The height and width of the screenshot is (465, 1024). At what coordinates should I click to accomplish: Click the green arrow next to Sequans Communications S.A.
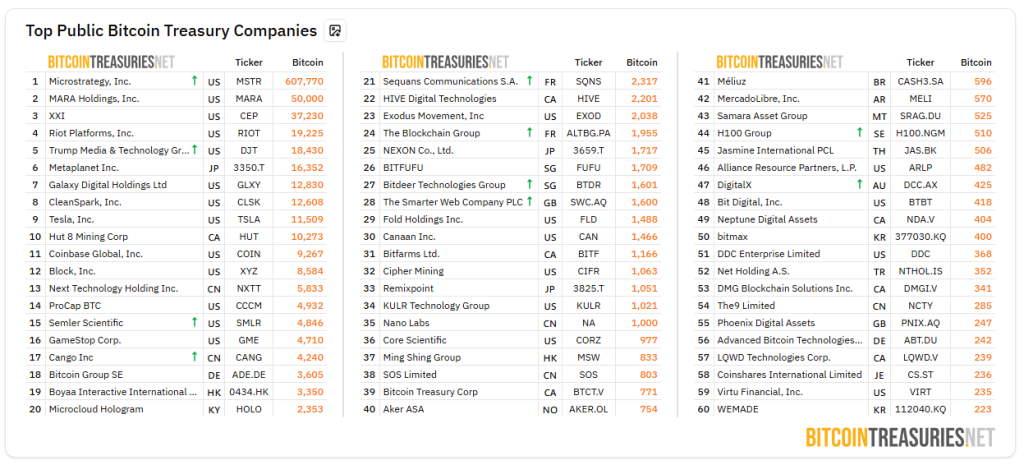530,81
